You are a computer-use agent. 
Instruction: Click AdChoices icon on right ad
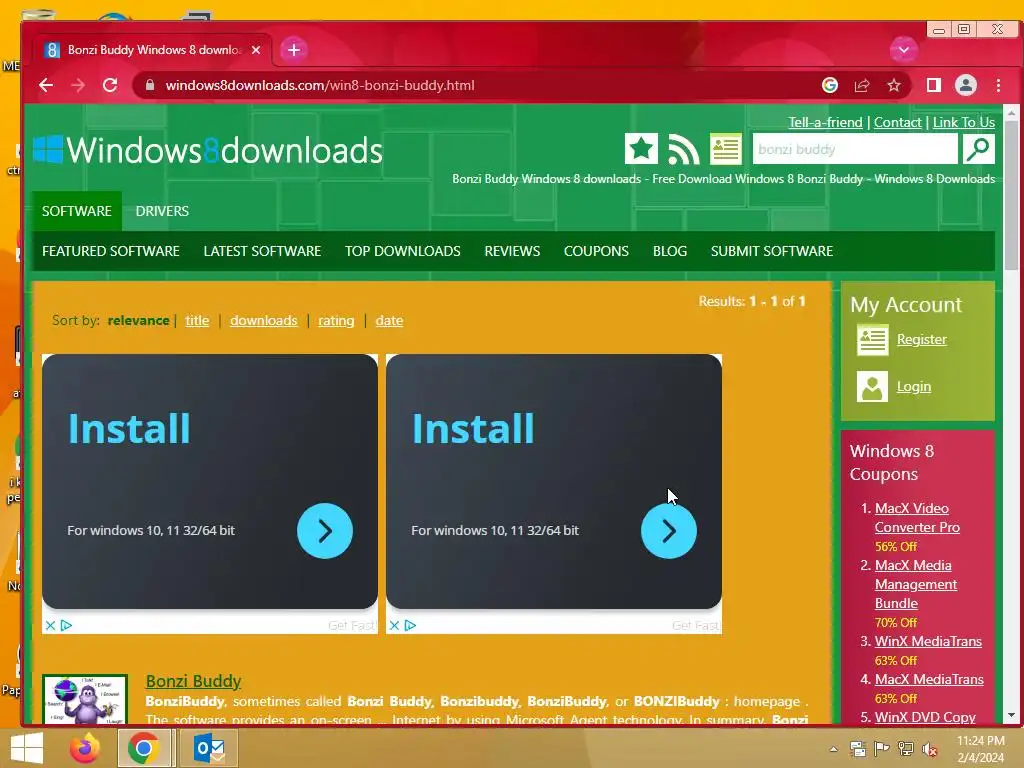click(x=410, y=626)
